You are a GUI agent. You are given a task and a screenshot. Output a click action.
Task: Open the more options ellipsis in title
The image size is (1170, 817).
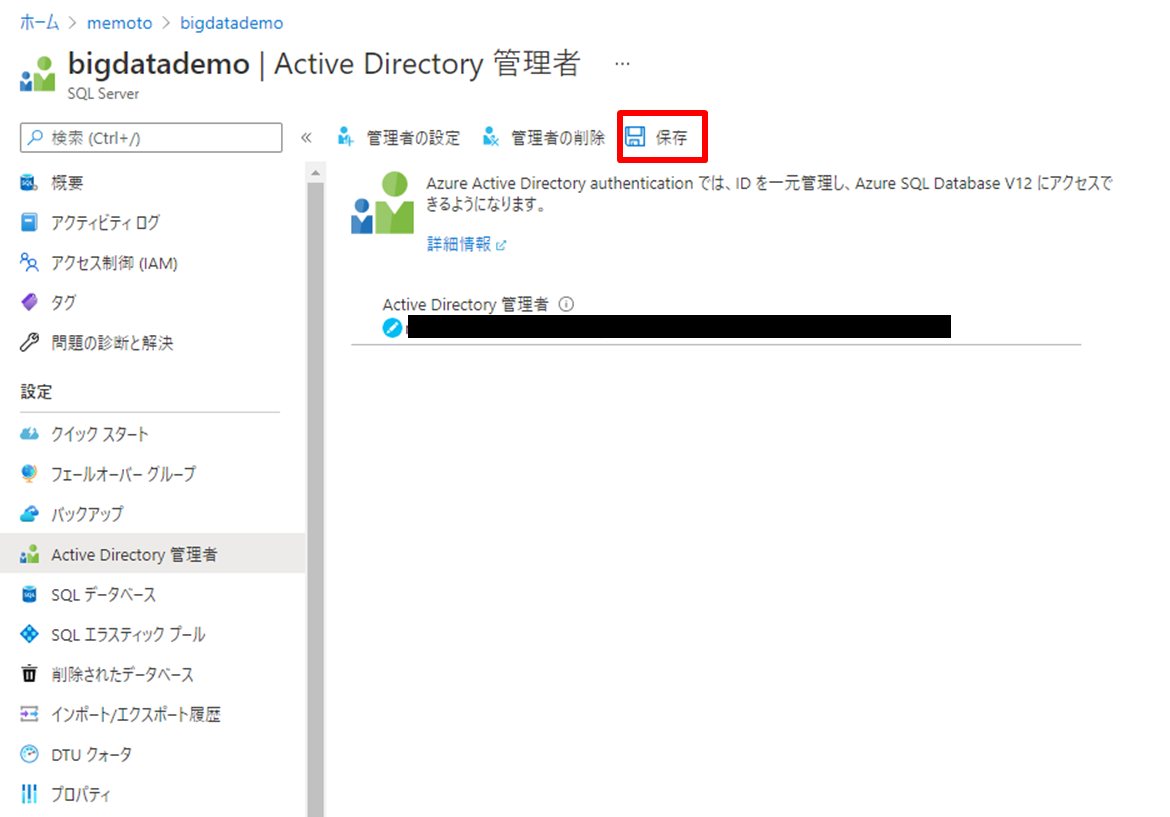622,64
